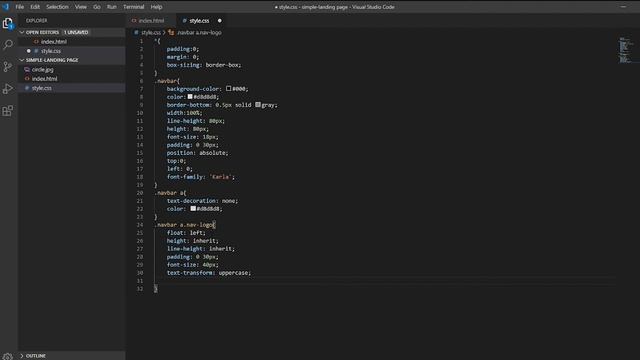The height and width of the screenshot is (360, 640).
Task: Open Manage gear icon at bottom left
Action: click(x=7, y=356)
